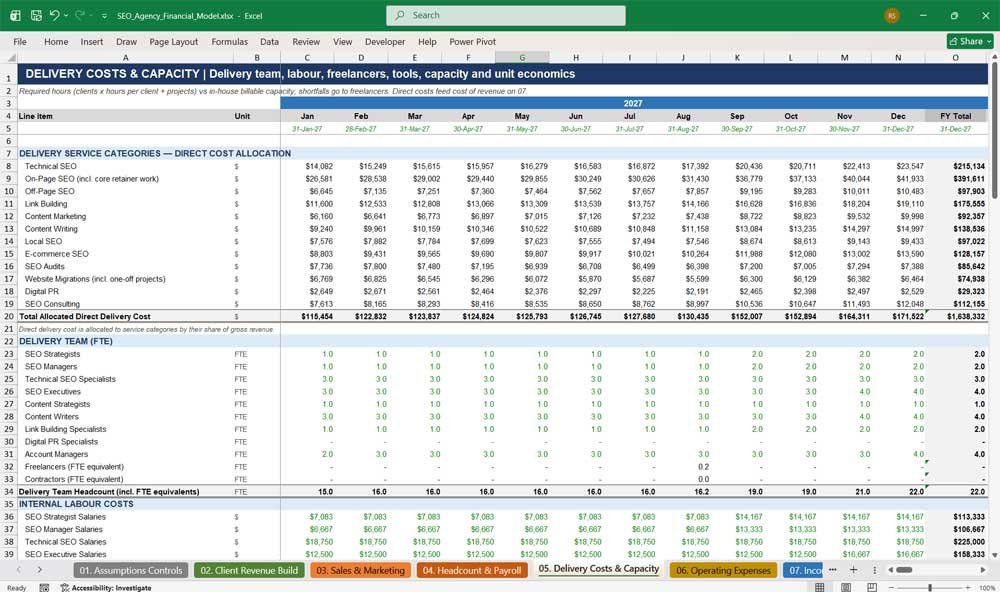This screenshot has height=592, width=1000.
Task: Select the FY Total header cell
Action: tap(955, 116)
